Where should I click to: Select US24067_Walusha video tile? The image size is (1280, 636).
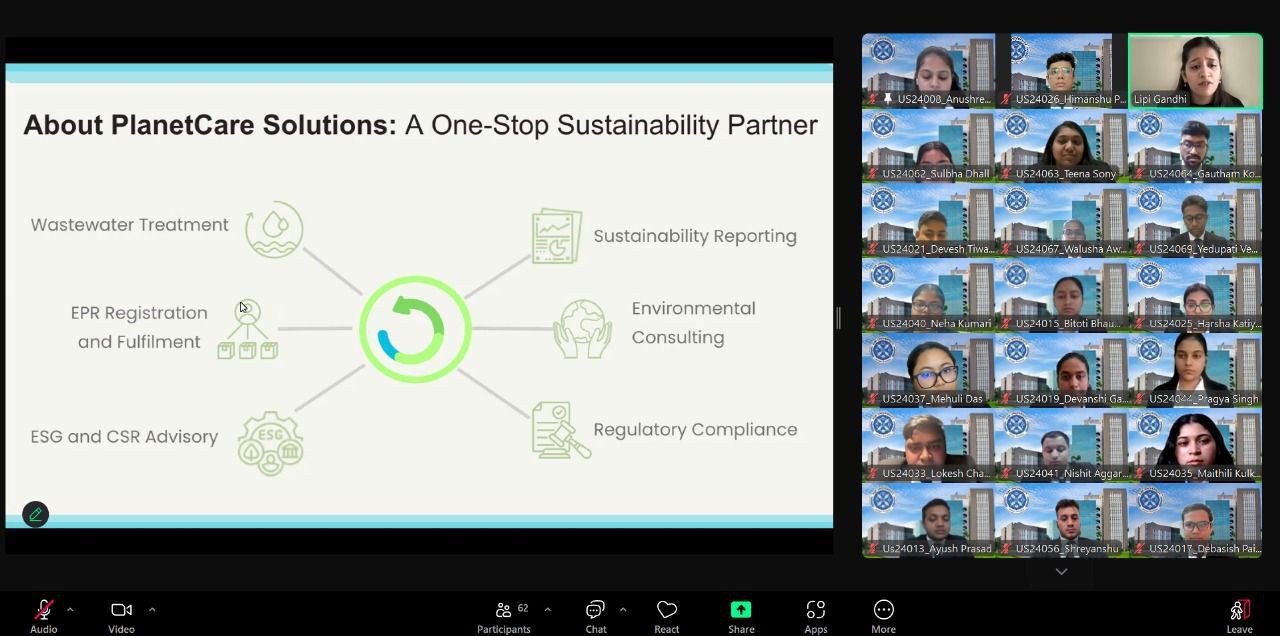point(1062,220)
